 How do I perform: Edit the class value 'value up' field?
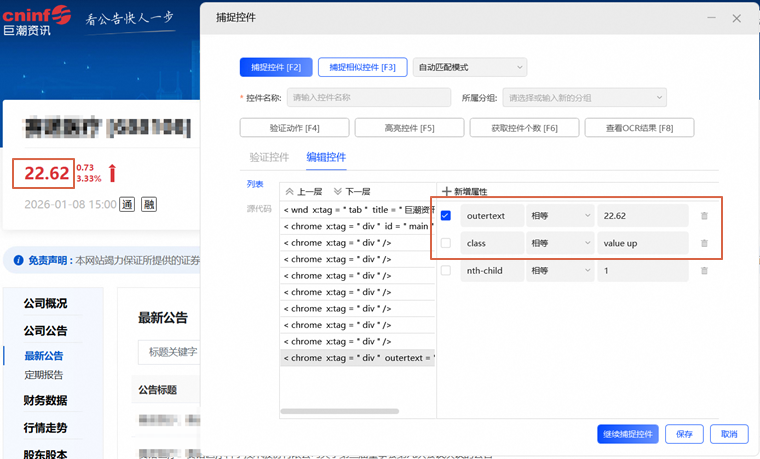(x=643, y=243)
